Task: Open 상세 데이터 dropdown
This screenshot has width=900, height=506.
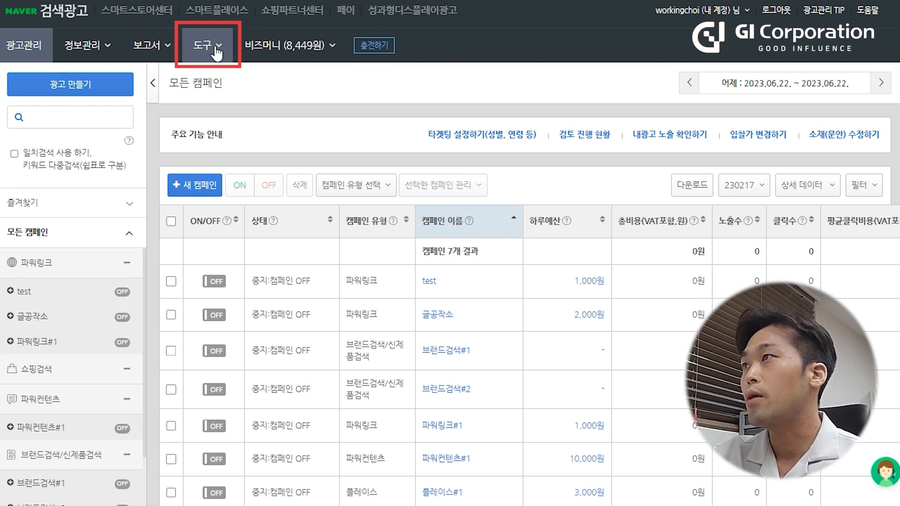Action: coord(808,185)
